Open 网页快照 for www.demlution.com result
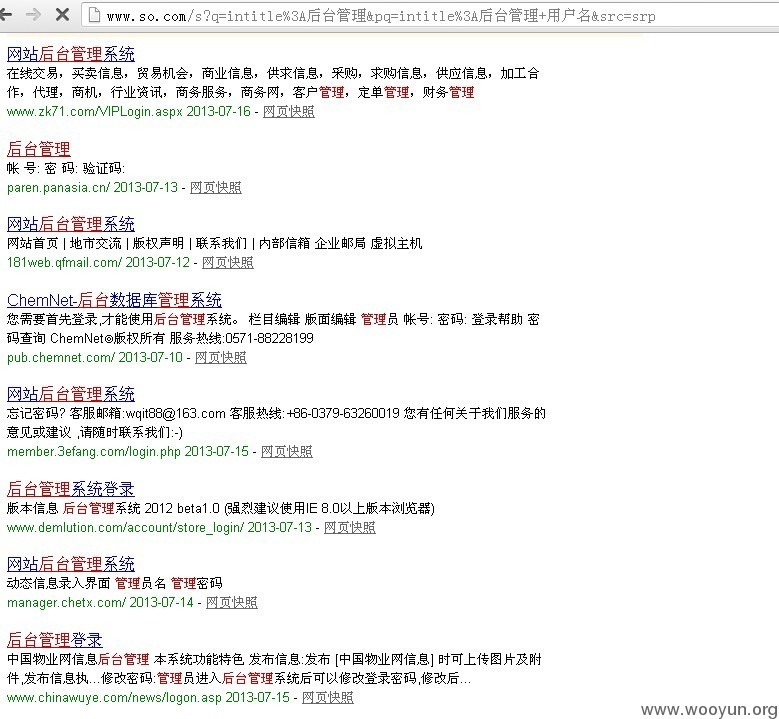The height and width of the screenshot is (719, 779). coord(350,527)
